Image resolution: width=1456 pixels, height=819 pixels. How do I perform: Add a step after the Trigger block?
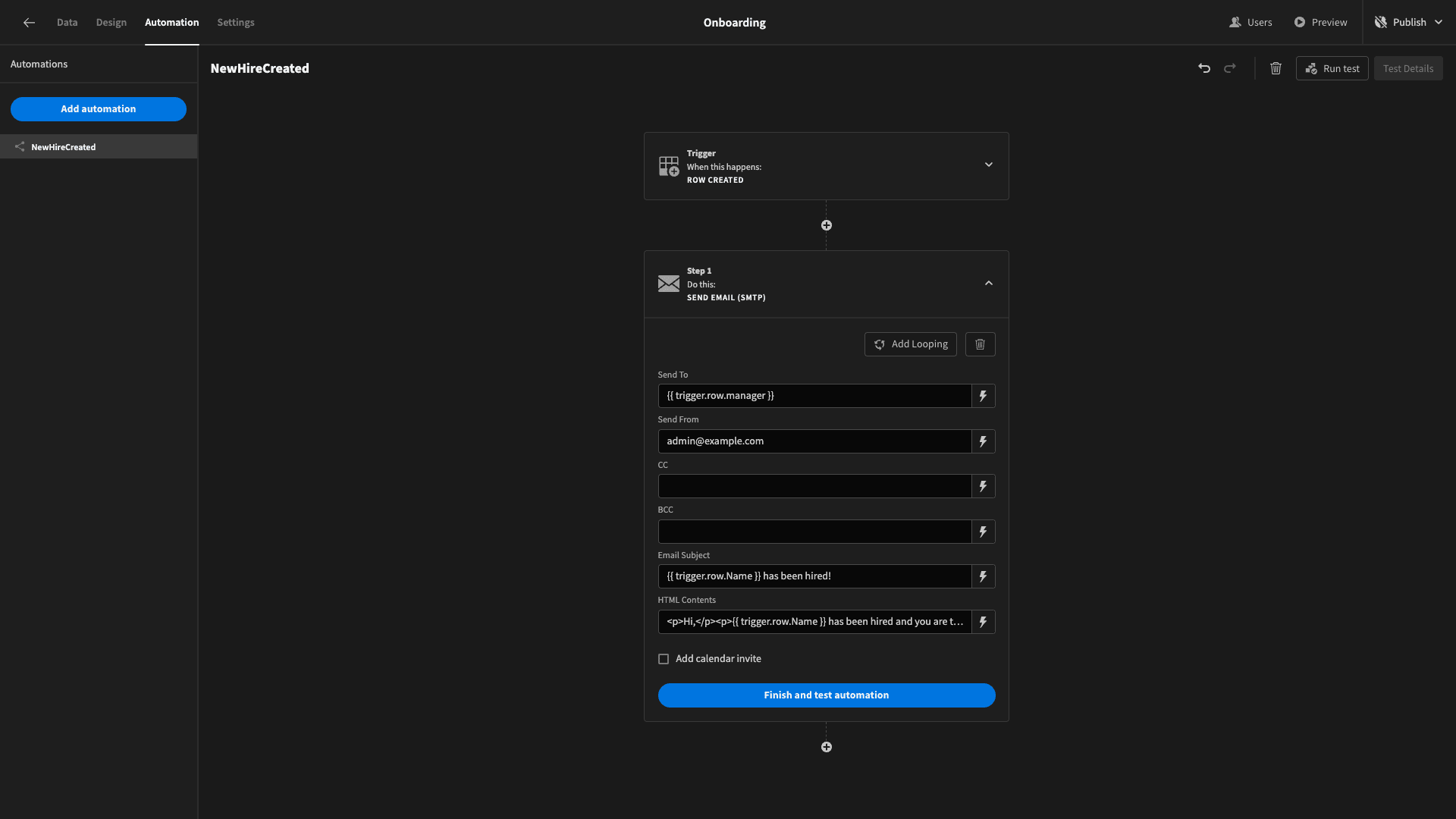tap(827, 225)
